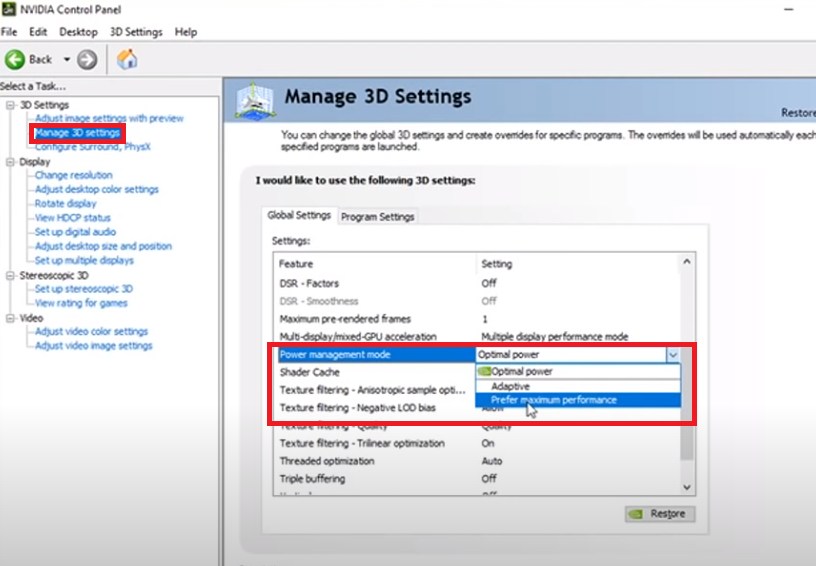This screenshot has height=566, width=816.
Task: Open the 3D Settings menu
Action: click(x=136, y=32)
